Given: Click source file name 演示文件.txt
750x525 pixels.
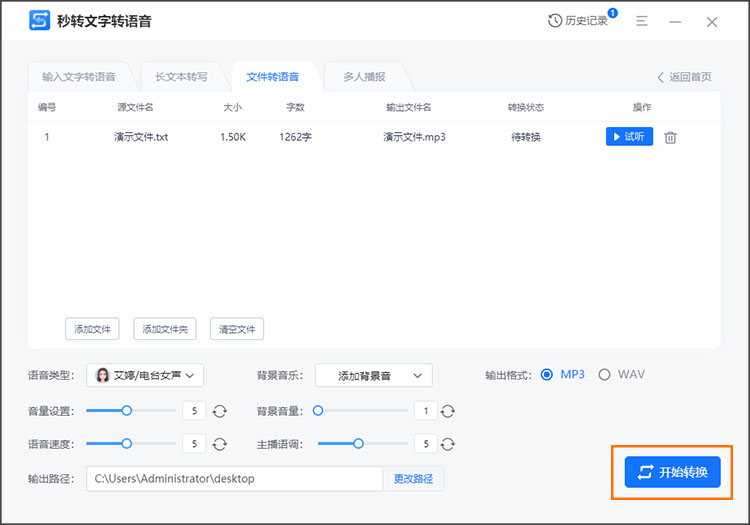Looking at the screenshot, I should click(x=141, y=137).
